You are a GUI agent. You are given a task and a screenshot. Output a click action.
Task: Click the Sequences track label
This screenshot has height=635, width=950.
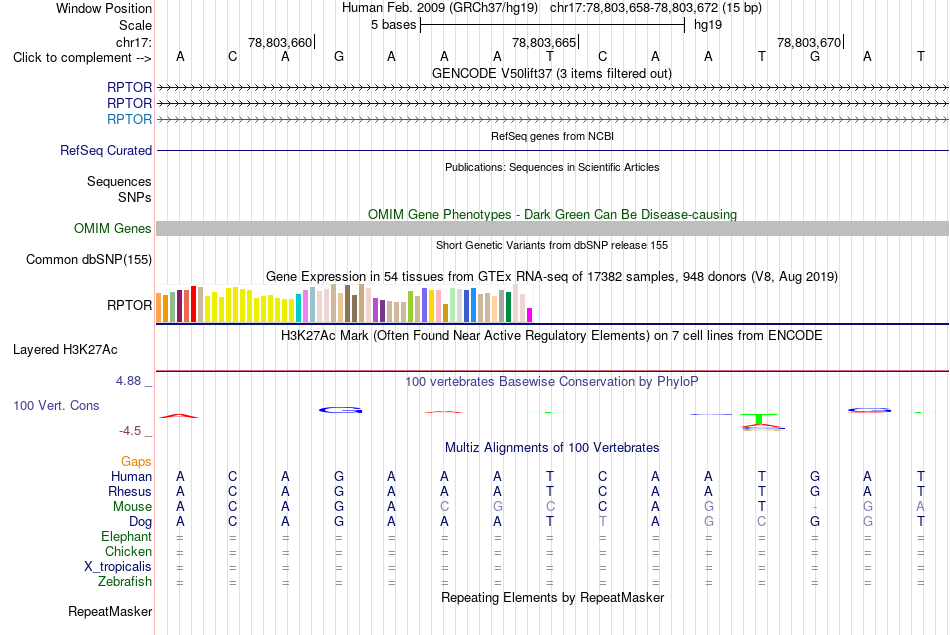(x=119, y=181)
